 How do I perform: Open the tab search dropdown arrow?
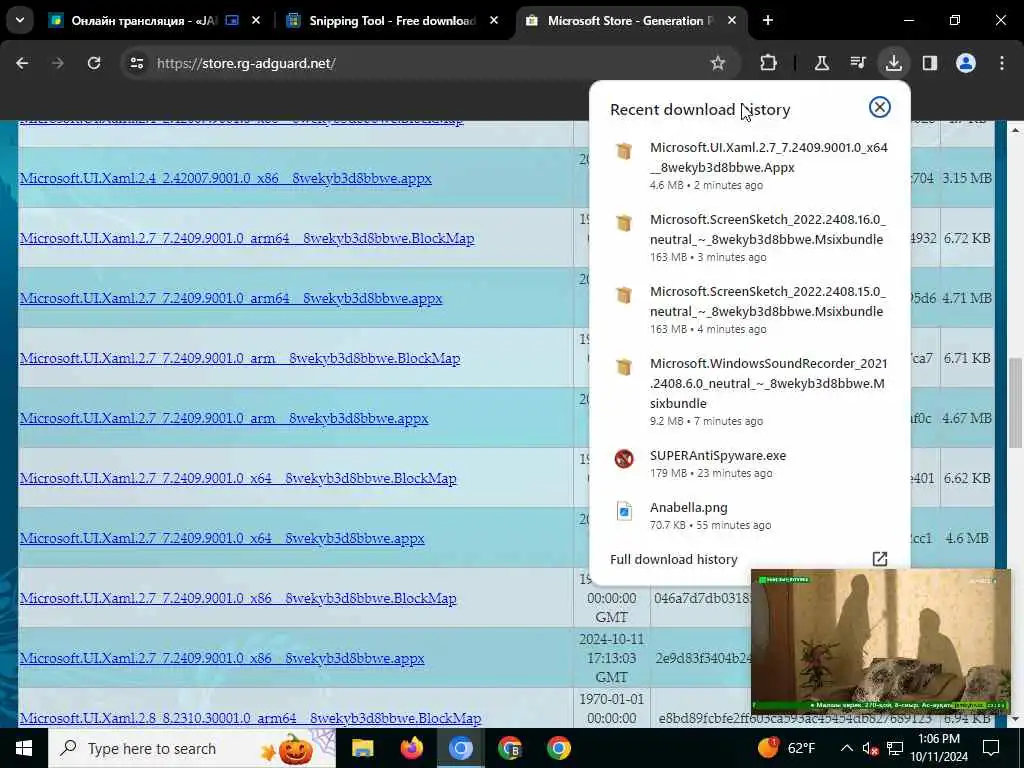click(20, 20)
